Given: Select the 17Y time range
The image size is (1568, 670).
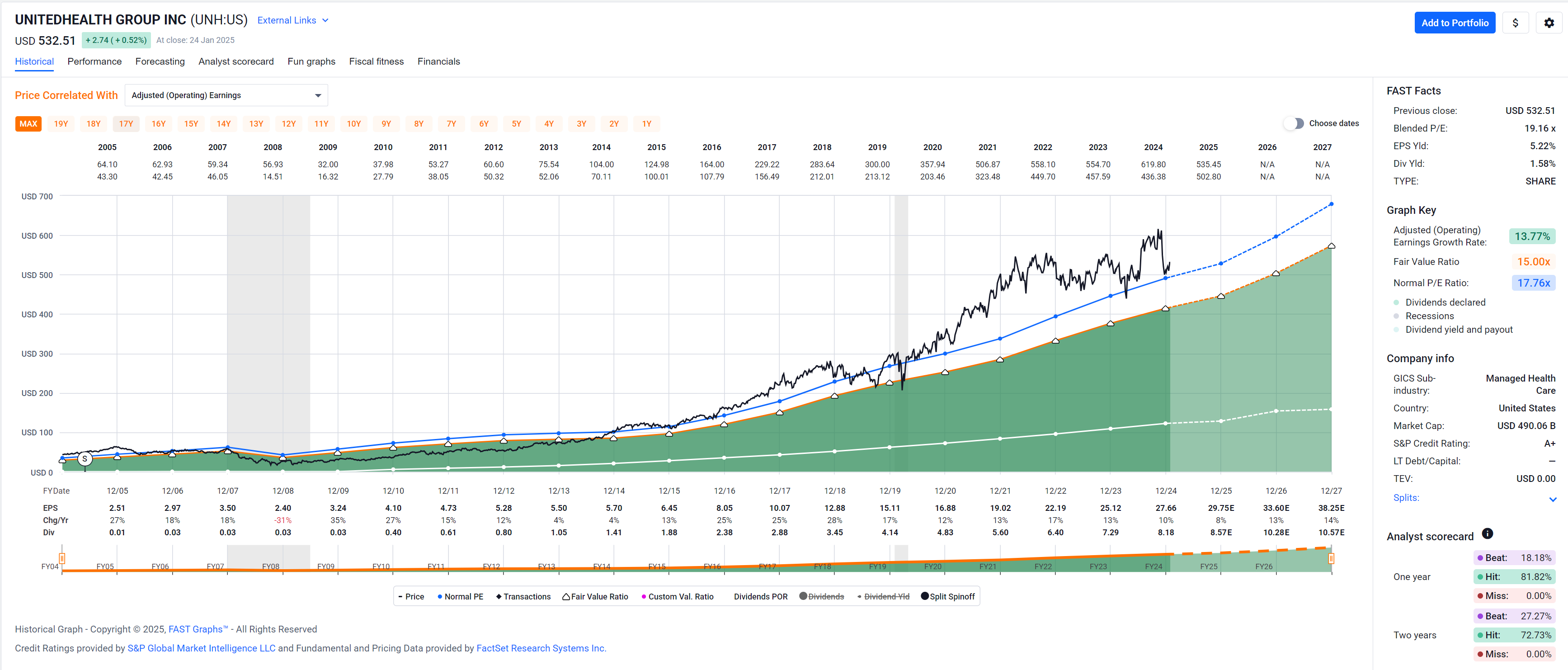Looking at the screenshot, I should [x=126, y=124].
